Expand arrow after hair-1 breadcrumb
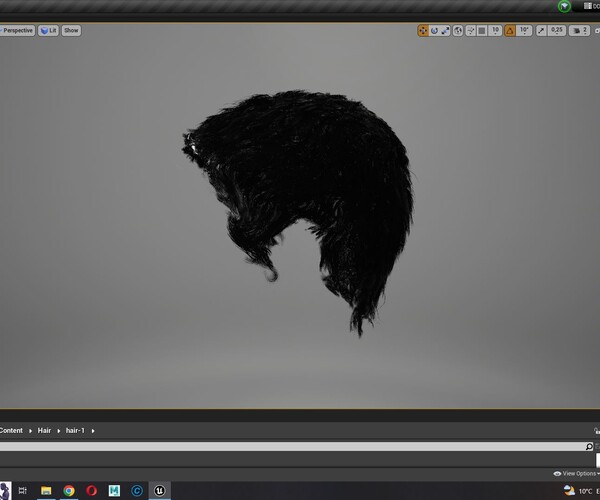 (x=93, y=431)
